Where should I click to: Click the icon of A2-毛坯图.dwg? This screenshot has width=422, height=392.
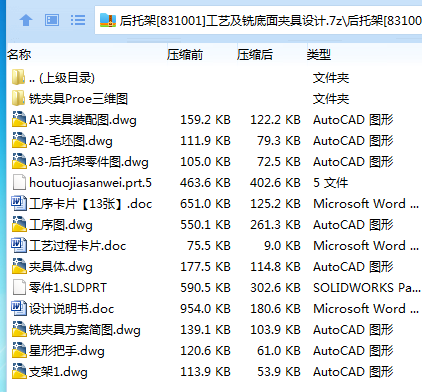coord(19,140)
